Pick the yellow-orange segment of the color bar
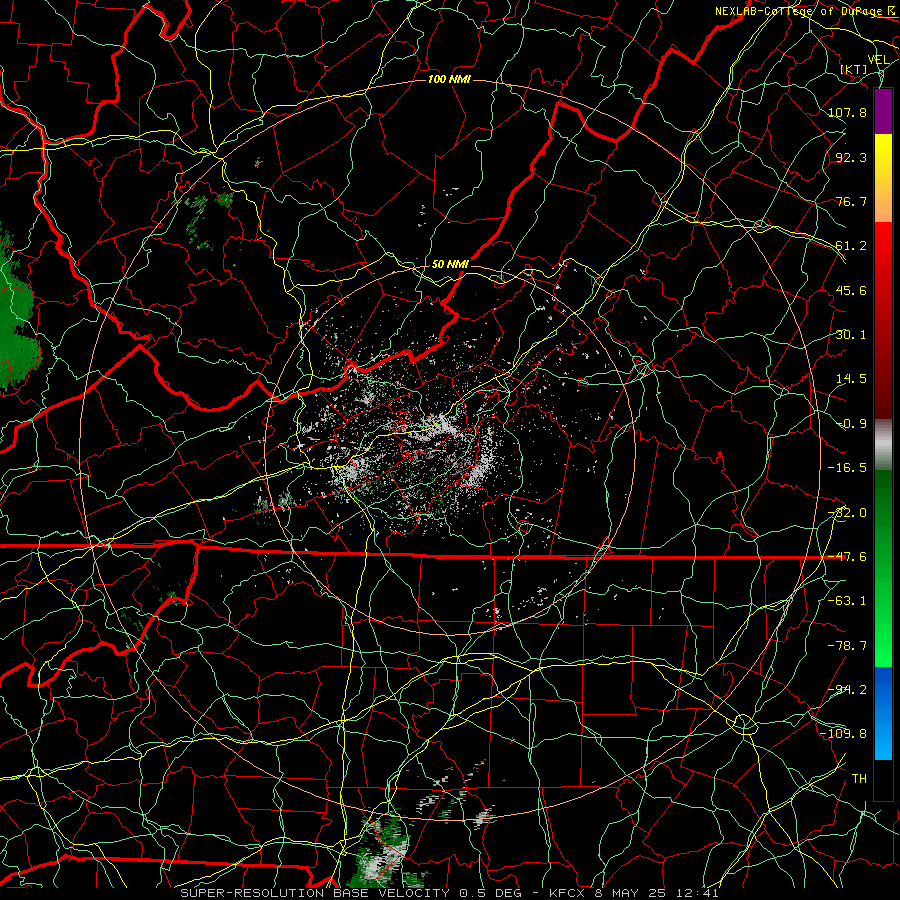Image resolution: width=900 pixels, height=900 pixels. [x=883, y=178]
